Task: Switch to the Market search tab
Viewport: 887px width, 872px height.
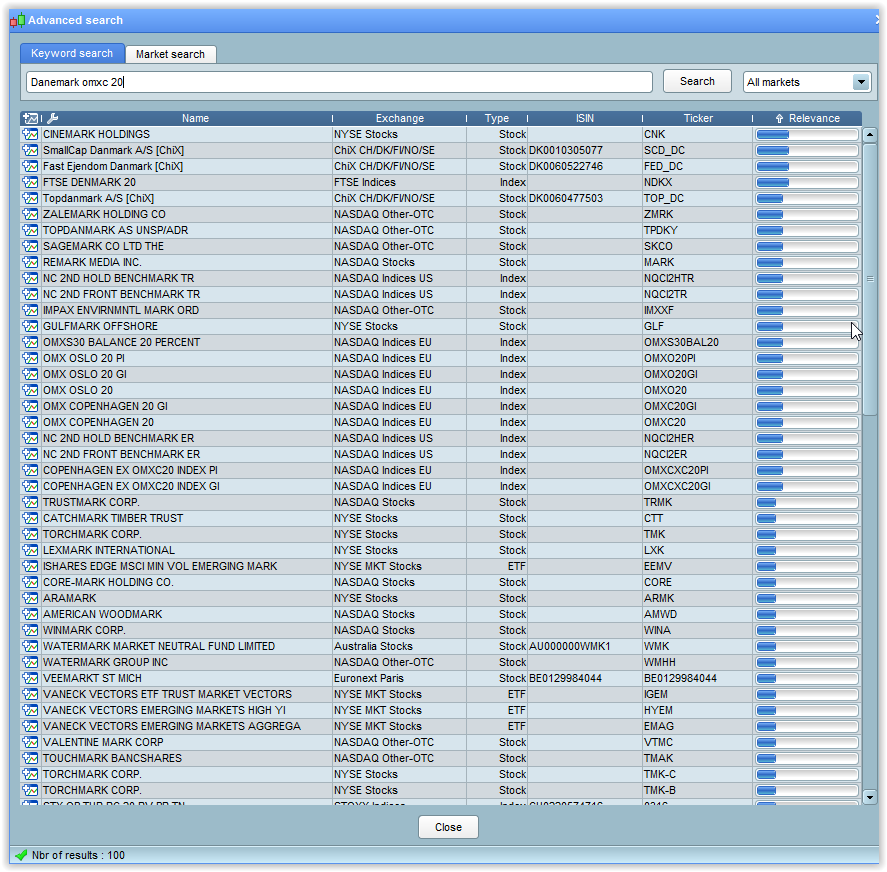Action: [x=170, y=54]
